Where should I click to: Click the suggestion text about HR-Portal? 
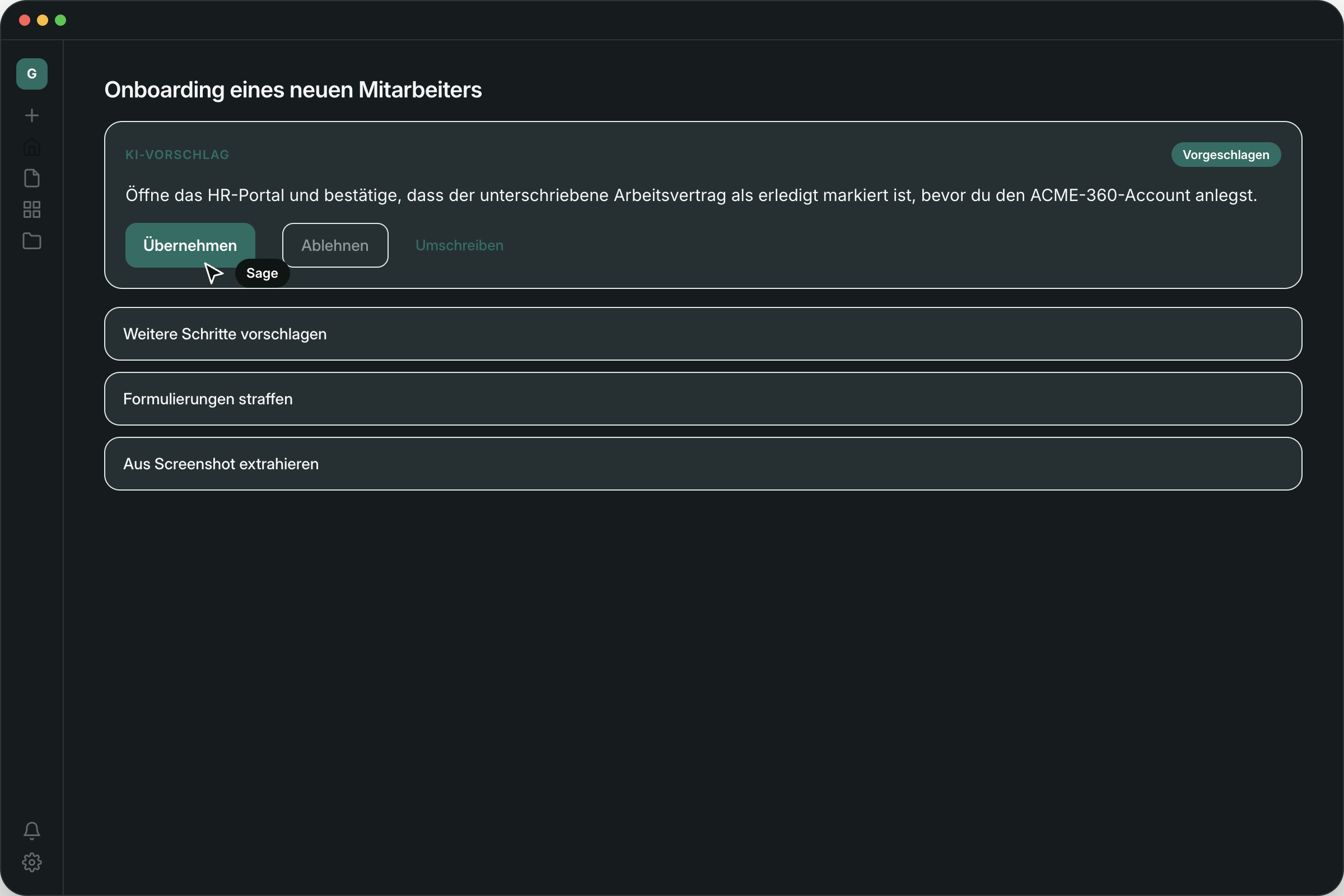point(692,195)
